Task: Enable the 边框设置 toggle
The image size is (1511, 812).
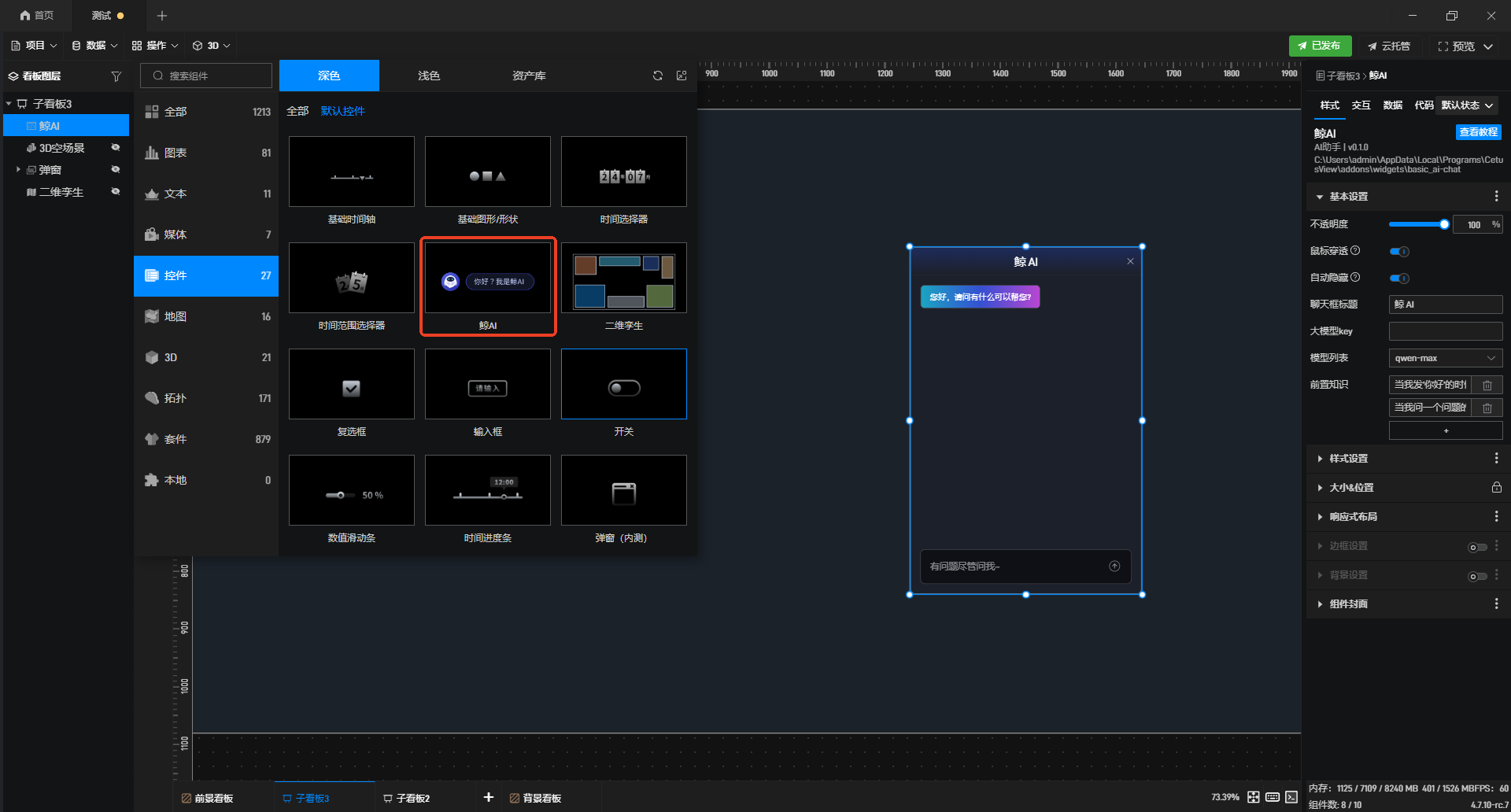Action: click(x=1477, y=547)
